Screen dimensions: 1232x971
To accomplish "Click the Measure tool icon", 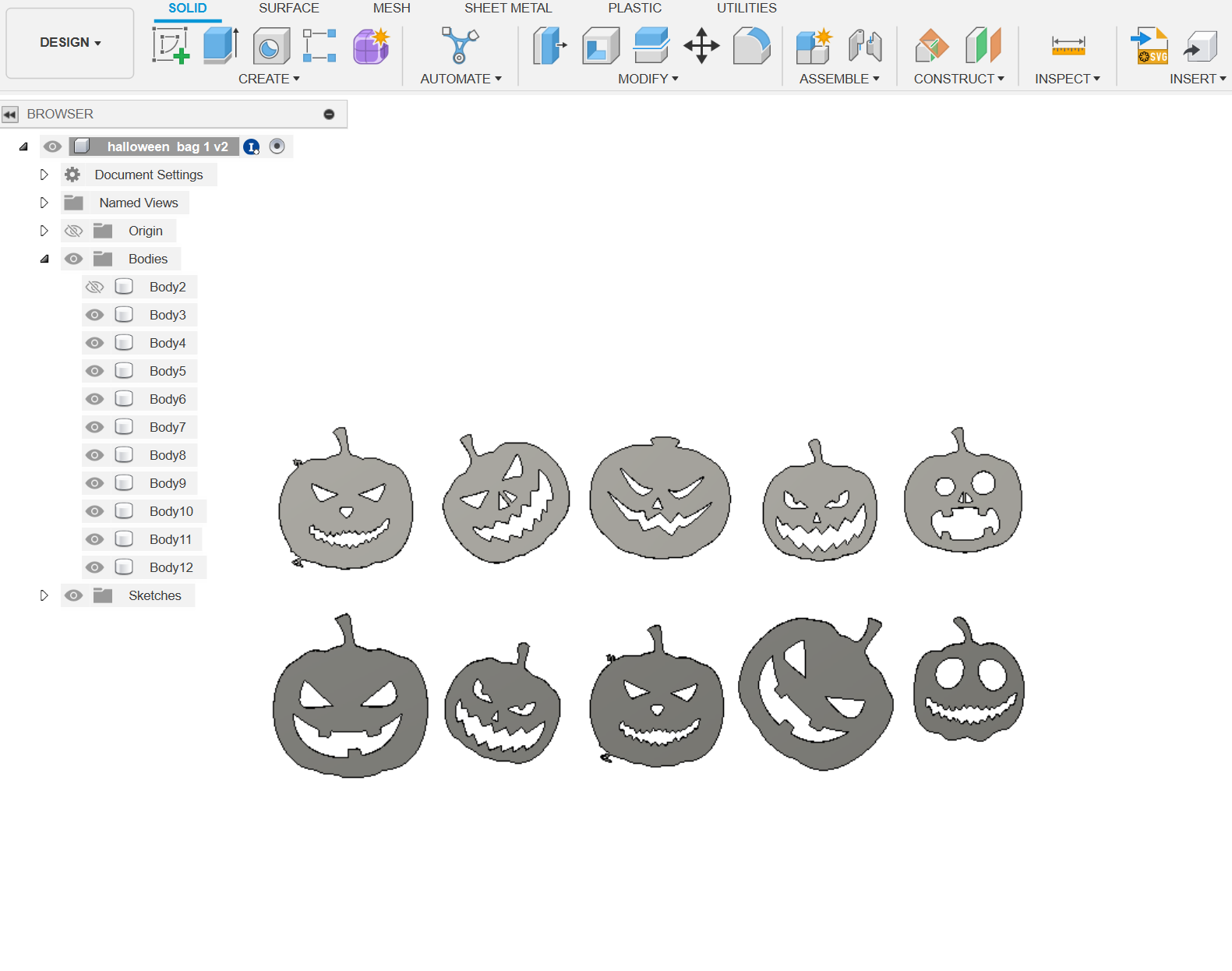I will [x=1068, y=46].
